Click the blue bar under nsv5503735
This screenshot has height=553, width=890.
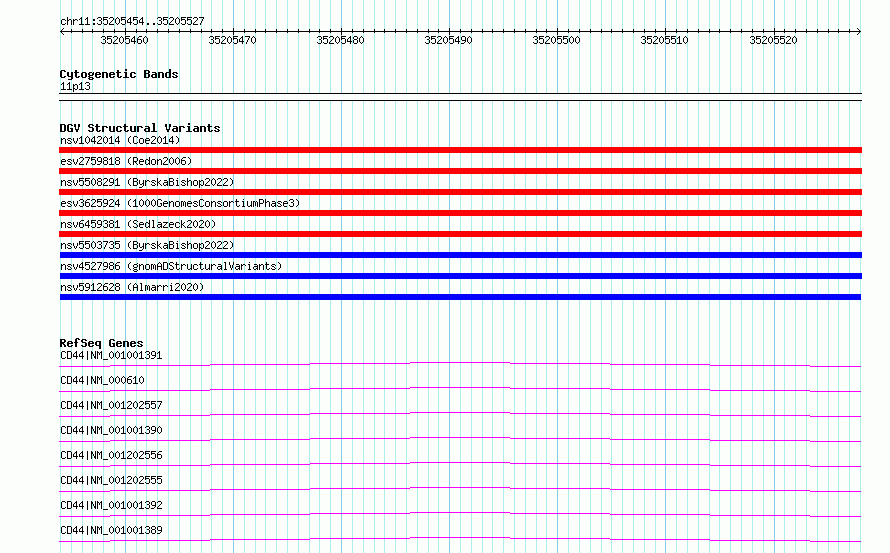(x=460, y=255)
